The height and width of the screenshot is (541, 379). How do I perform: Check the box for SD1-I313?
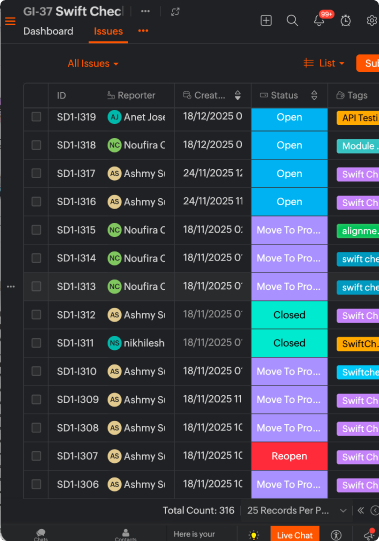point(36,286)
